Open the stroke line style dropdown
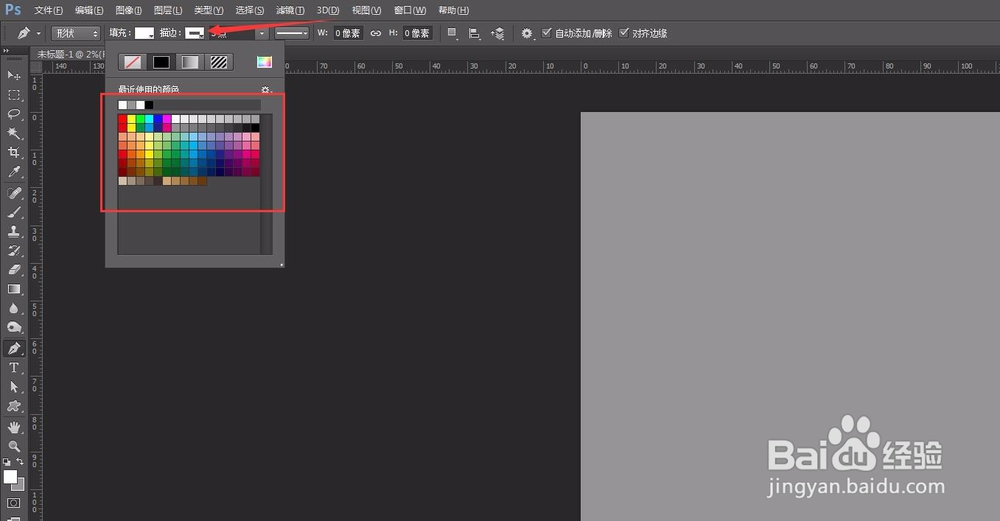1000x521 pixels. pyautogui.click(x=292, y=33)
